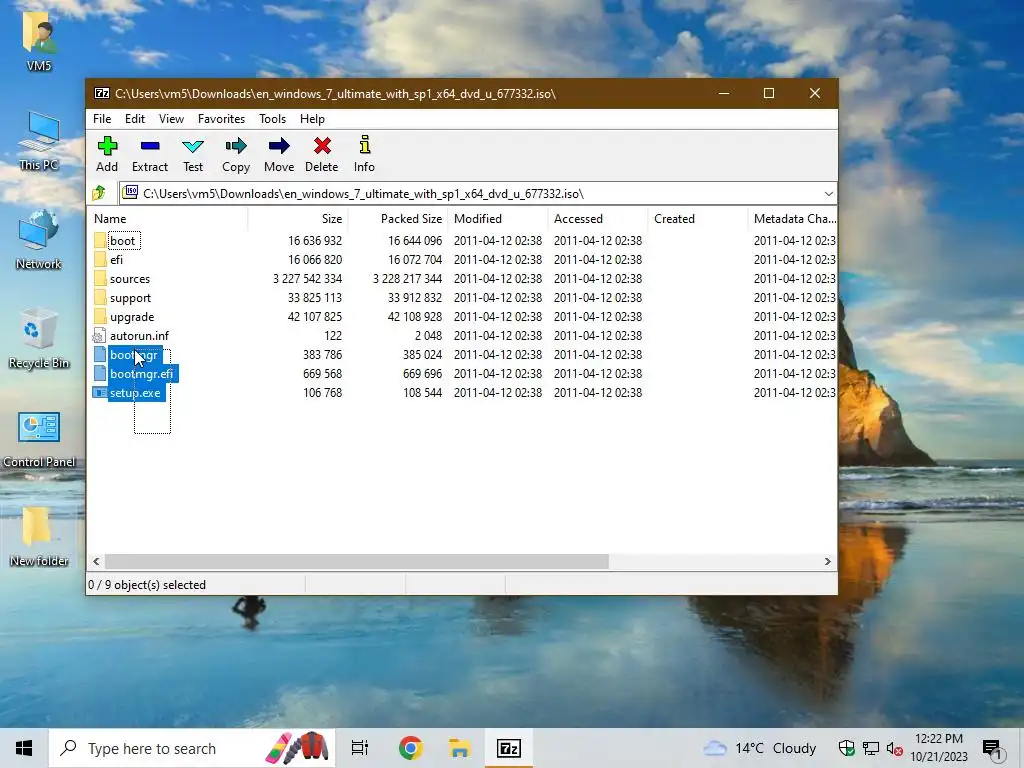
Task: Open the weather 14°C Cloudy widget
Action: [760, 748]
